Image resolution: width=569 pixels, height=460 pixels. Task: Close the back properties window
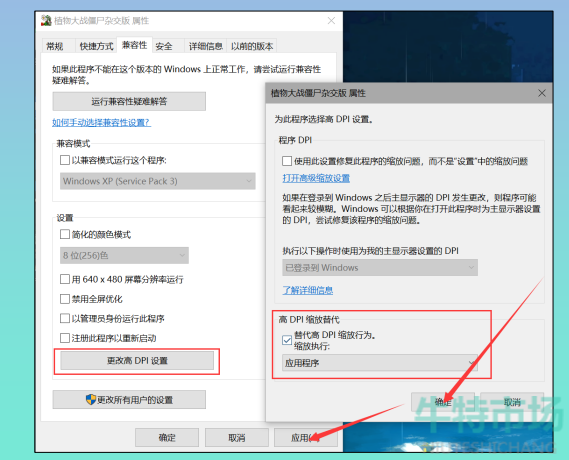331,21
